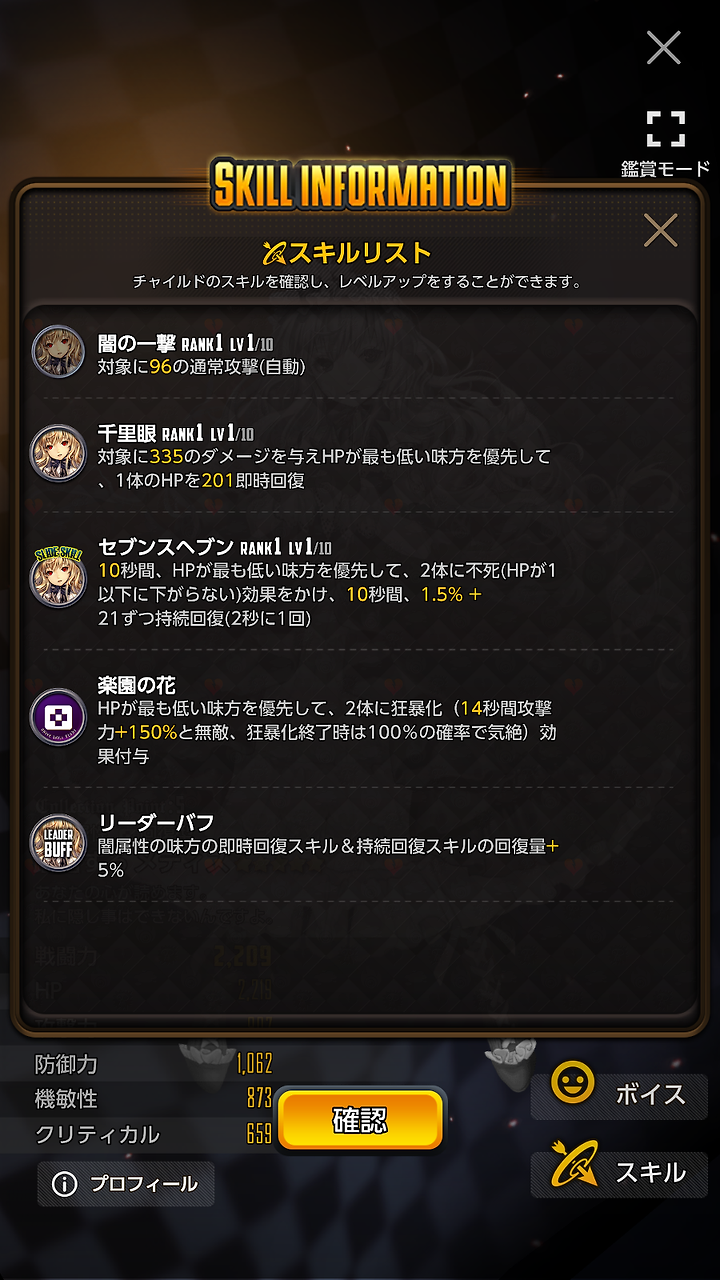Viewport: 720px width, 1280px height.
Task: Tap the smiley face voice icon
Action: [573, 1083]
